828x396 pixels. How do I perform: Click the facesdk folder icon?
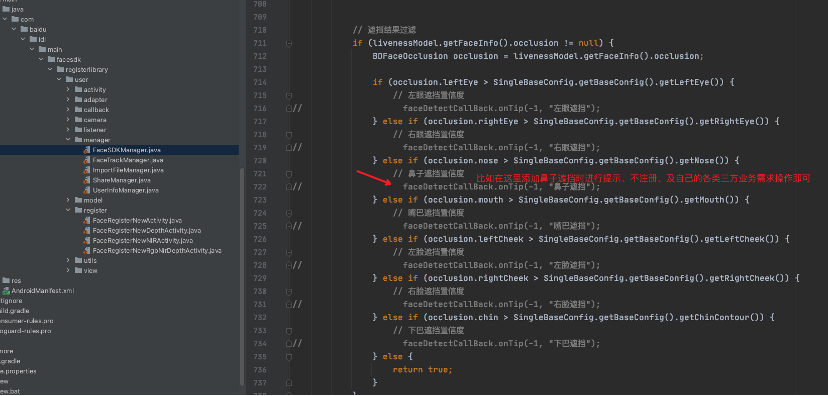[51, 60]
